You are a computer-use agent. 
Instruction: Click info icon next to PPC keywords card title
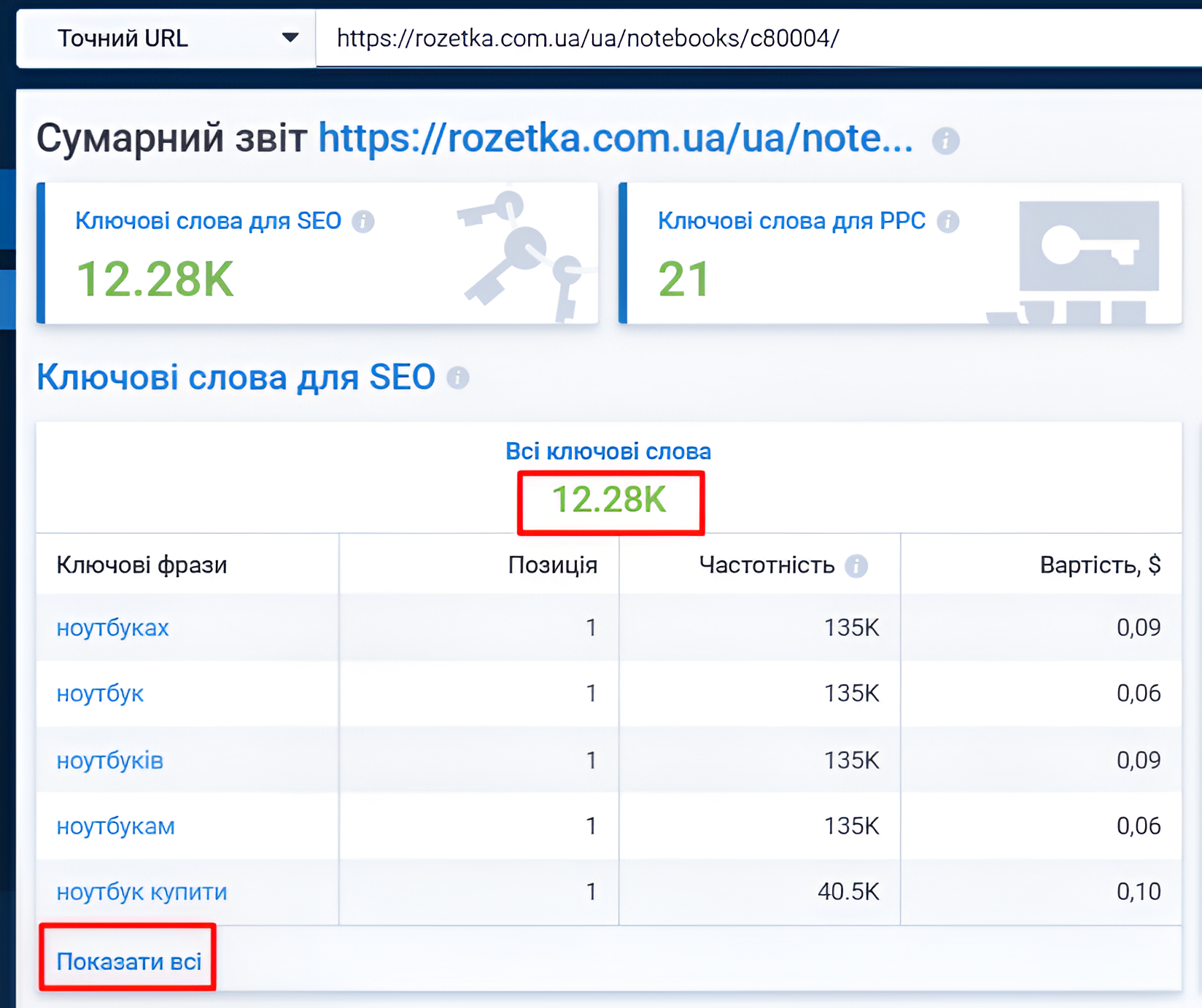(948, 221)
